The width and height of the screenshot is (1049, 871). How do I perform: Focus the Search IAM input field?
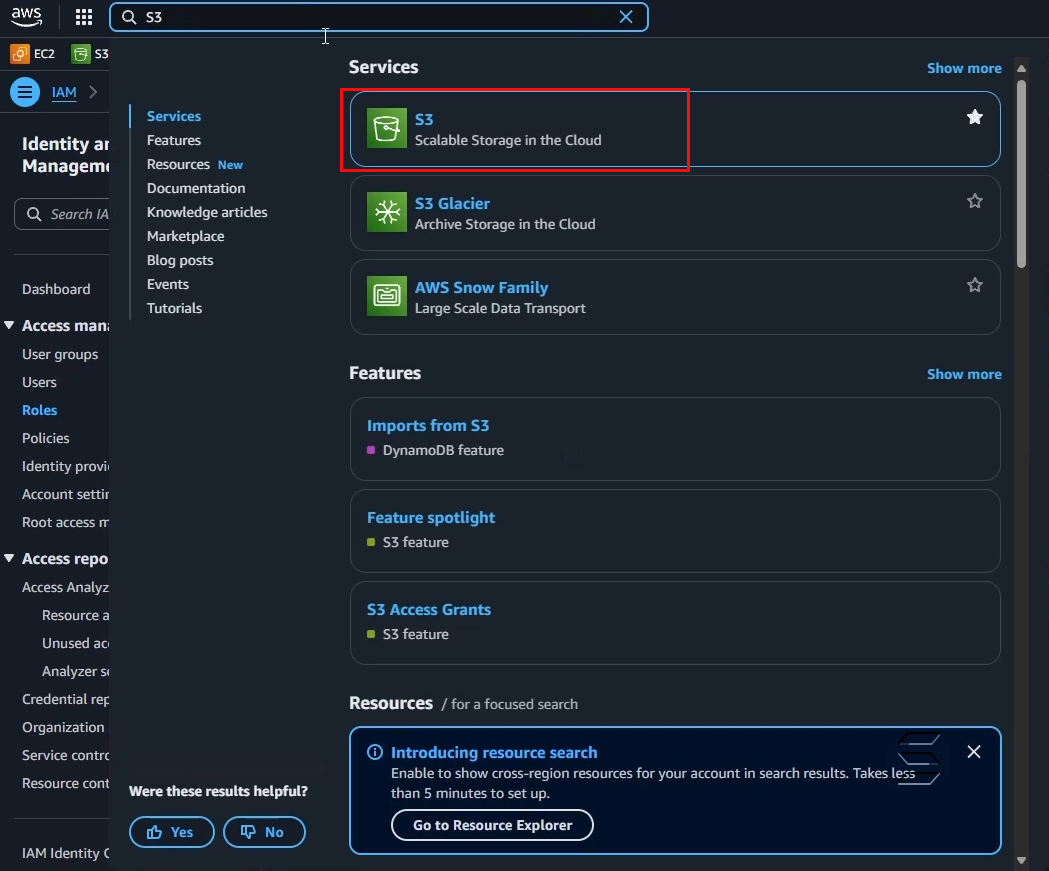pyautogui.click(x=62, y=214)
